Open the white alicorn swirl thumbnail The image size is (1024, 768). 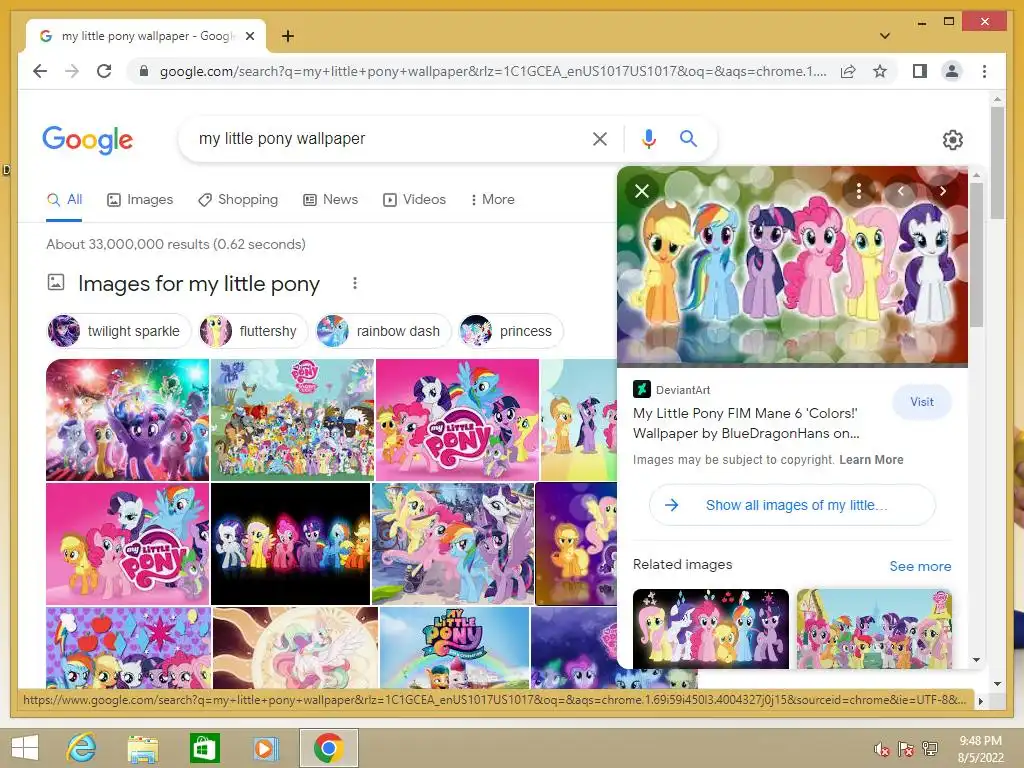[295, 647]
